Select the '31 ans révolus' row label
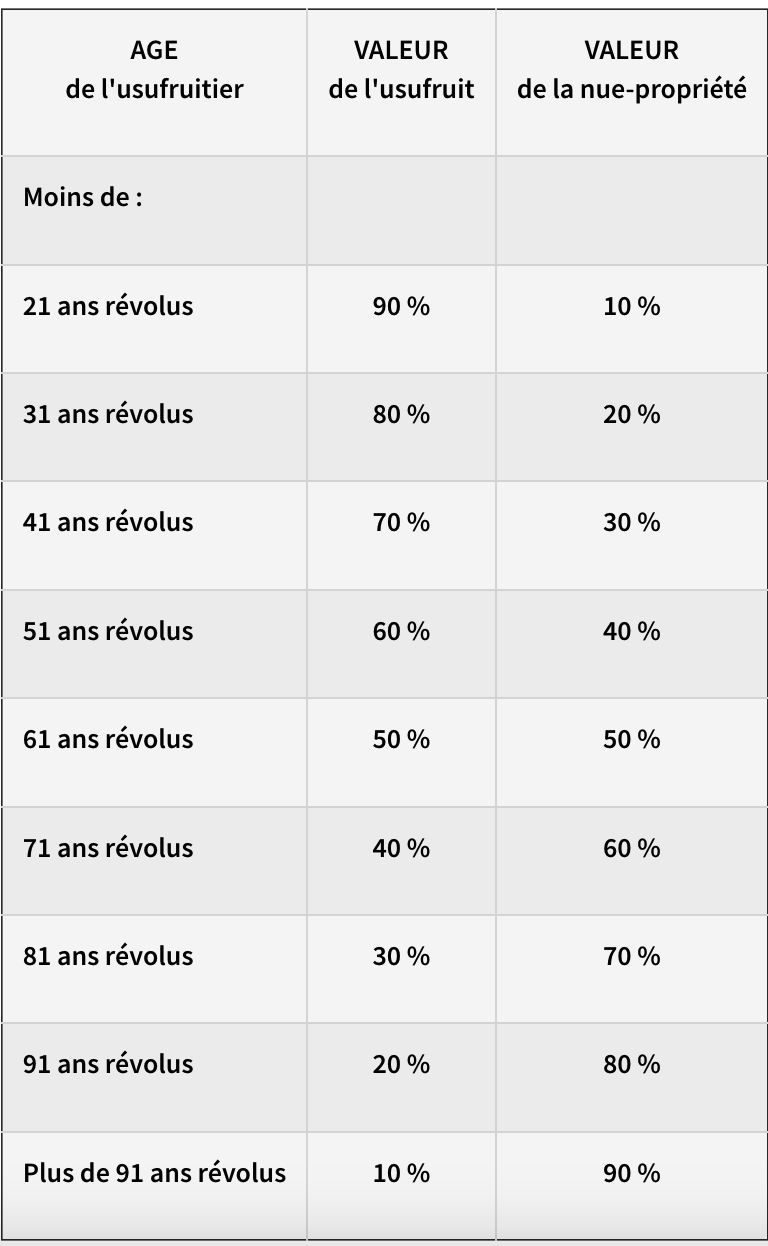 pyautogui.click(x=108, y=414)
